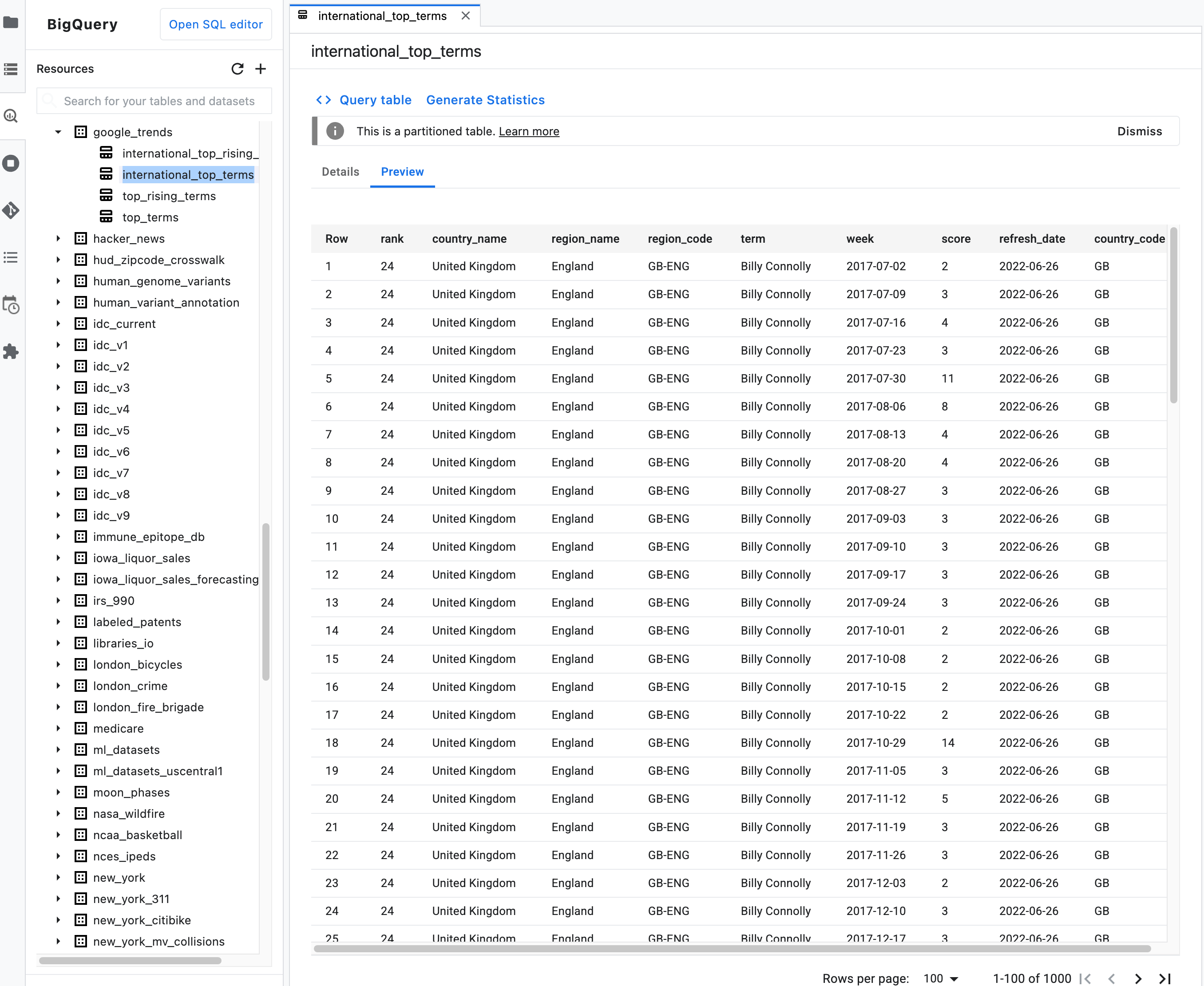Image resolution: width=1204 pixels, height=986 pixels.
Task: Click the refresh datasets icon
Action: coord(237,68)
